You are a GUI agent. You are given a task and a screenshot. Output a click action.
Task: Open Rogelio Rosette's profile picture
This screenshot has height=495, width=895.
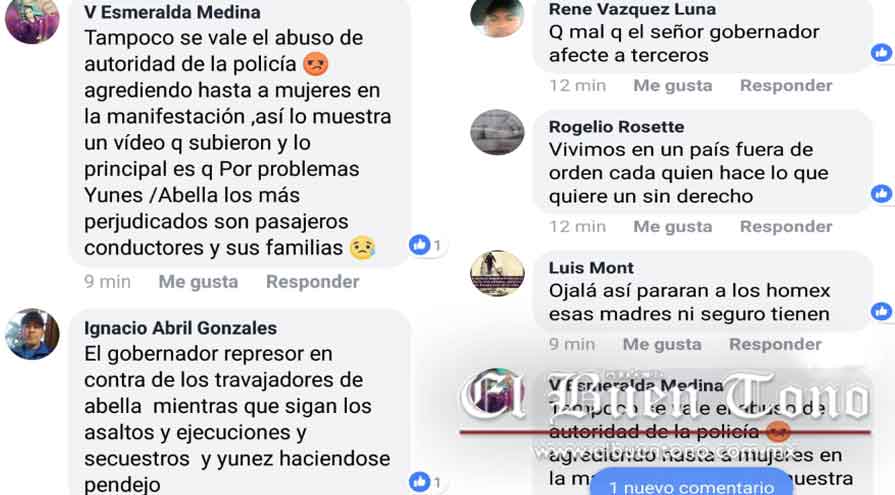tap(497, 132)
